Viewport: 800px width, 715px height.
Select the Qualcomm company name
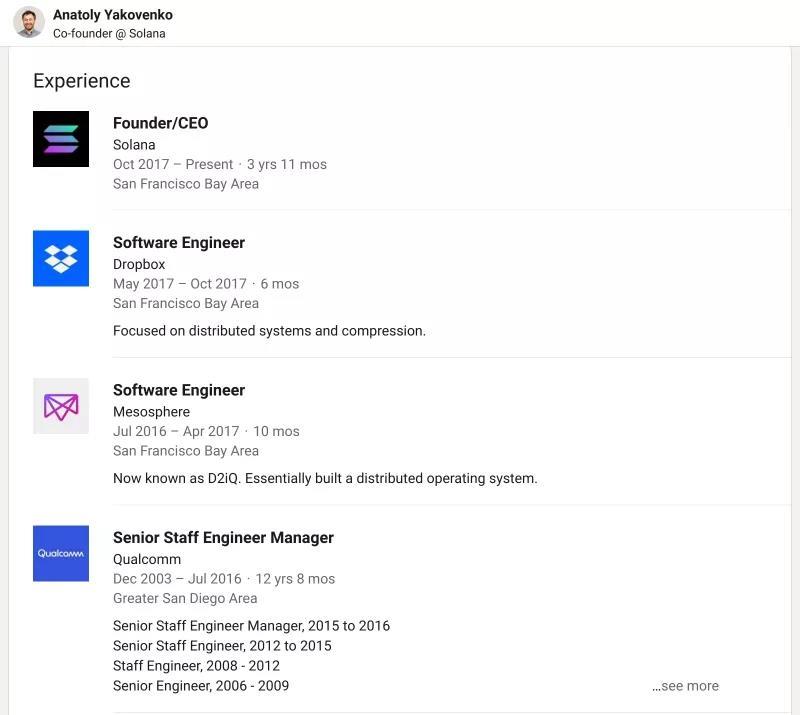[x=146, y=559]
